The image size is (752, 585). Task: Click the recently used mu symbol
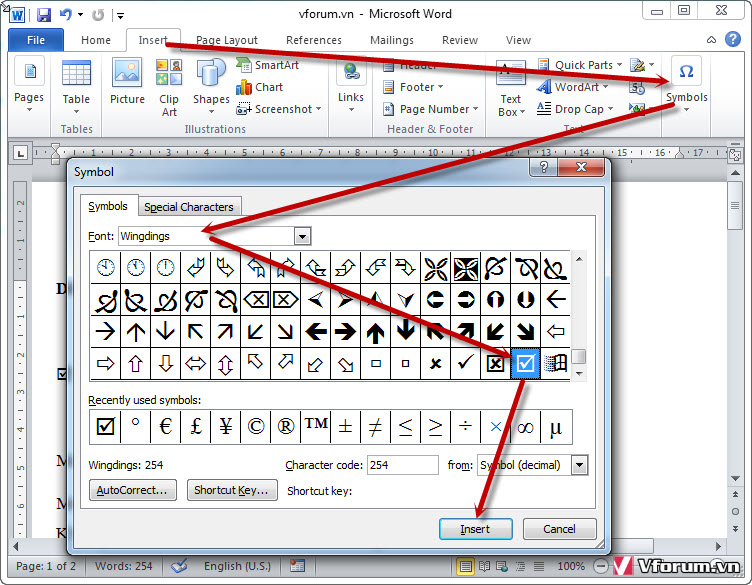tap(555, 426)
